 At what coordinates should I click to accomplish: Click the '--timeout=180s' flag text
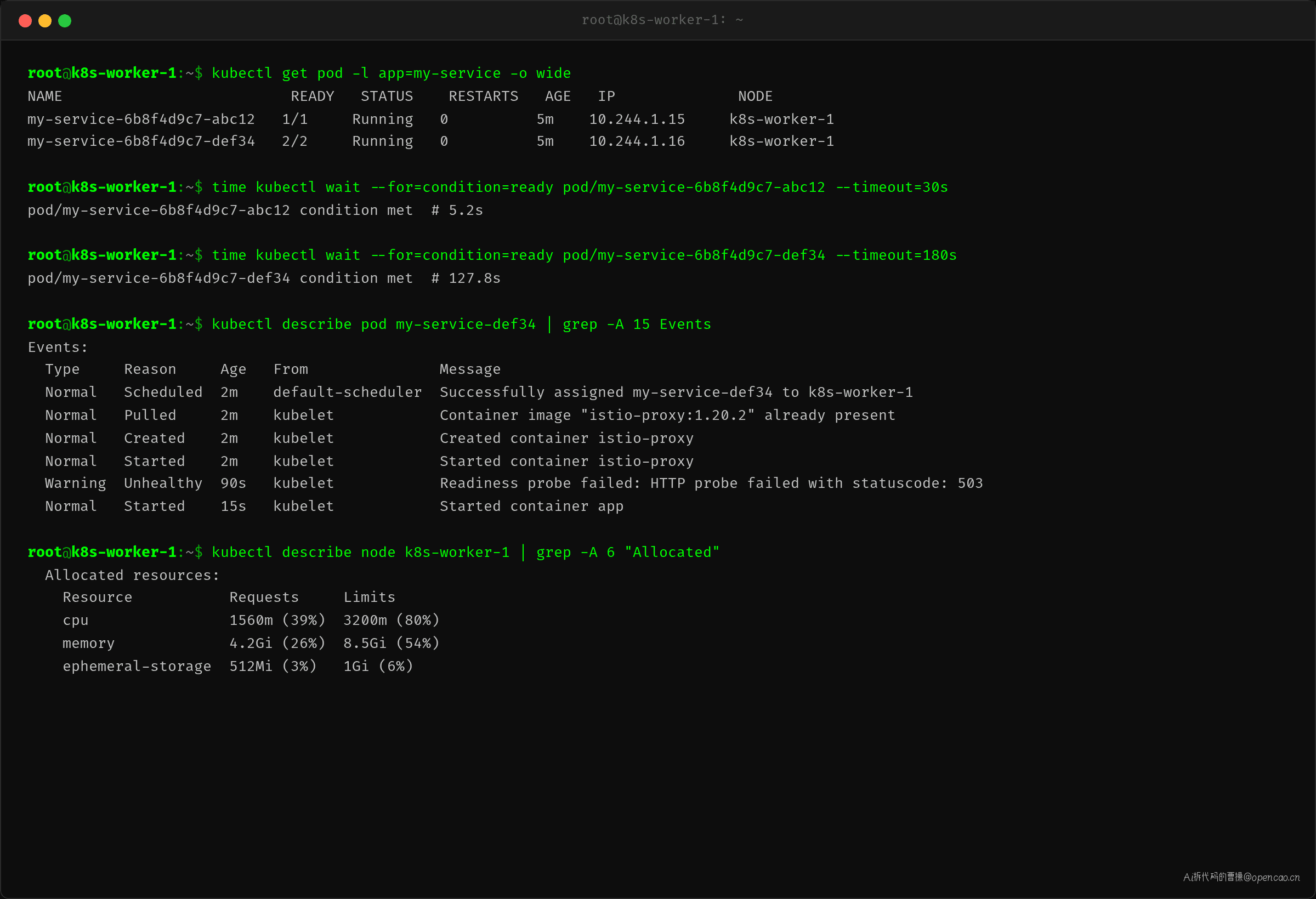(x=897, y=255)
